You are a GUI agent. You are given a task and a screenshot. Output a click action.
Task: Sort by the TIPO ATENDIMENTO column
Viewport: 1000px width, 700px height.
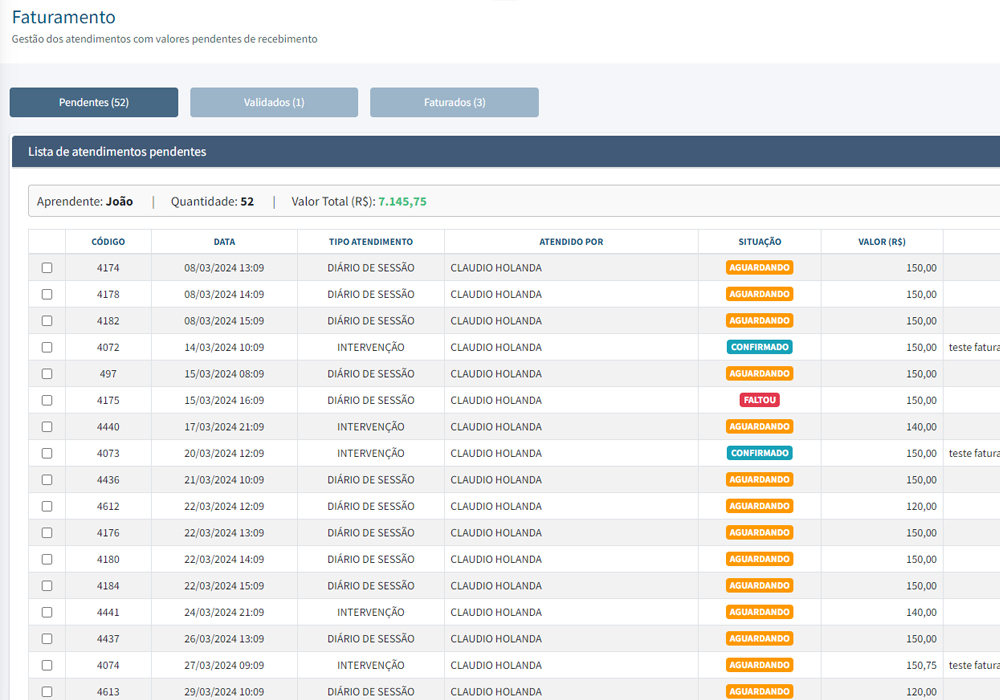[x=370, y=242]
